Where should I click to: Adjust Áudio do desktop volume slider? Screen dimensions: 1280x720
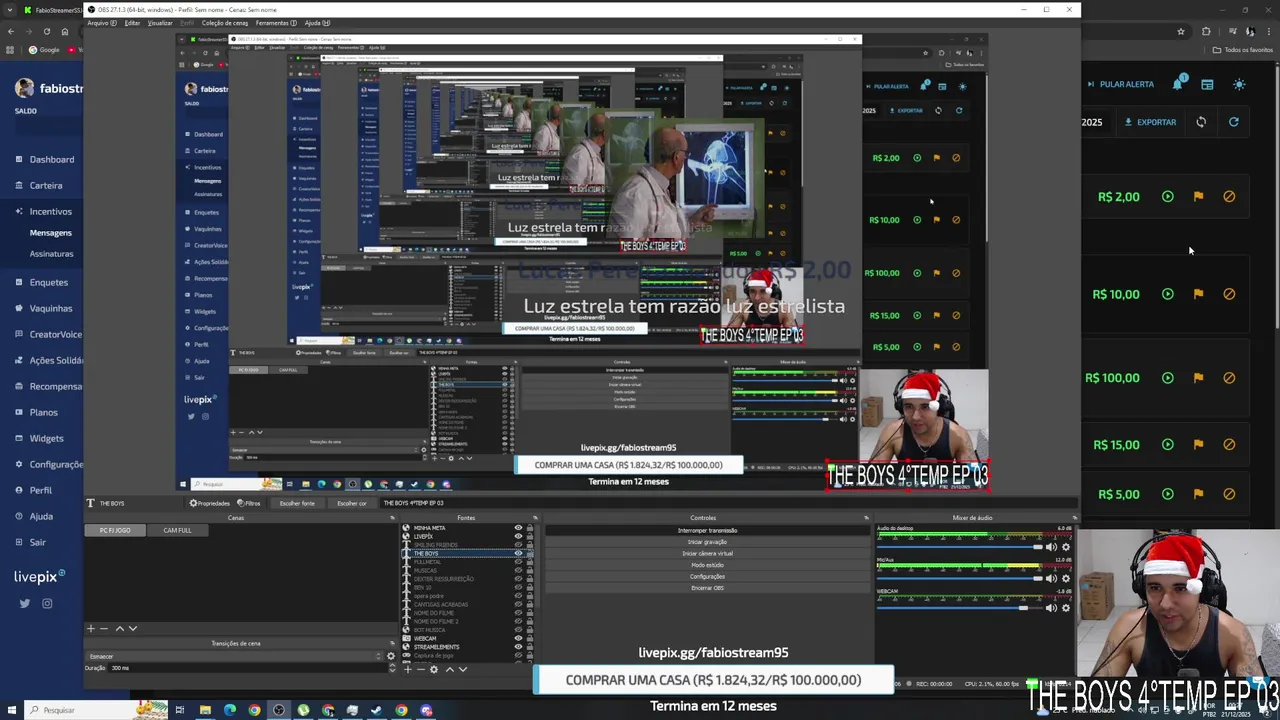tap(960, 547)
